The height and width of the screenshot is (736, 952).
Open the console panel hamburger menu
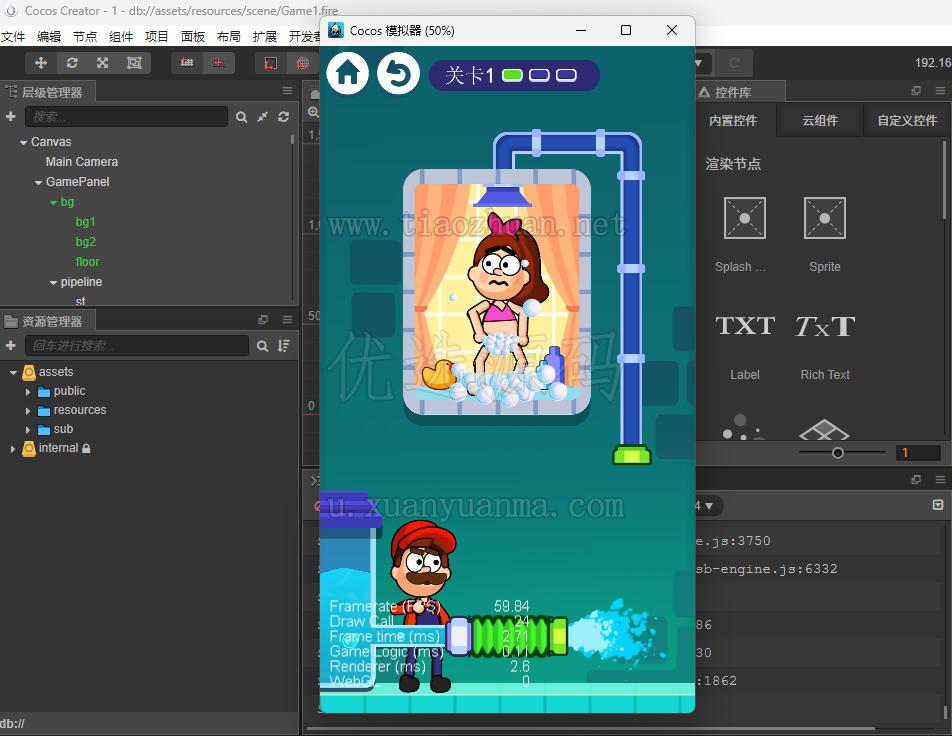click(x=940, y=480)
